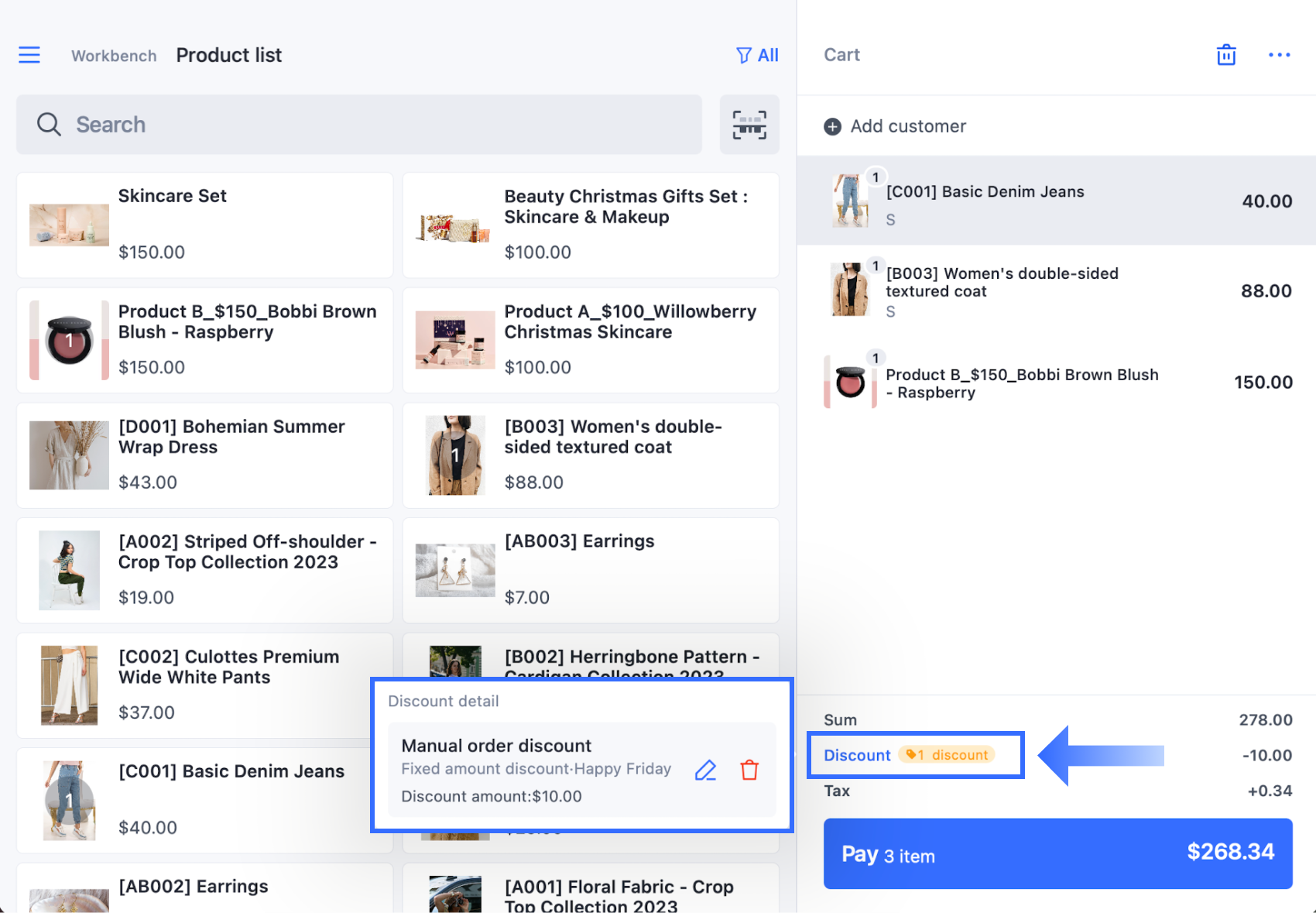Click the add customer plus icon
The height and width of the screenshot is (913, 1316).
click(832, 126)
